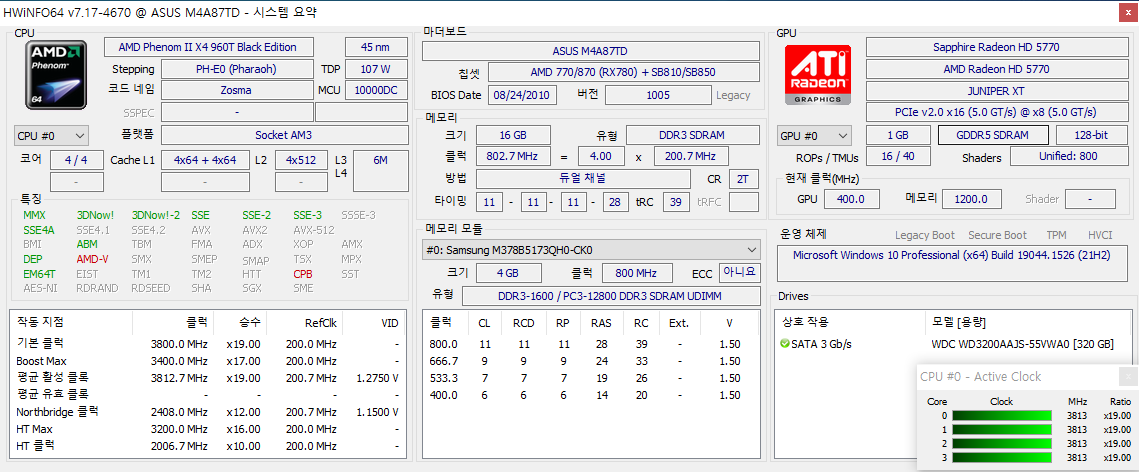Click the EM64T feature flag
Screen dimensions: 1139x472
[x=38, y=274]
